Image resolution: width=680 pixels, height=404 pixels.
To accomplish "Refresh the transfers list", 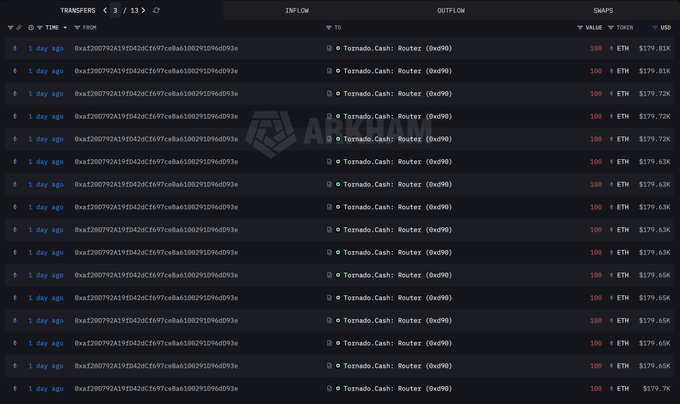I will coord(156,10).
